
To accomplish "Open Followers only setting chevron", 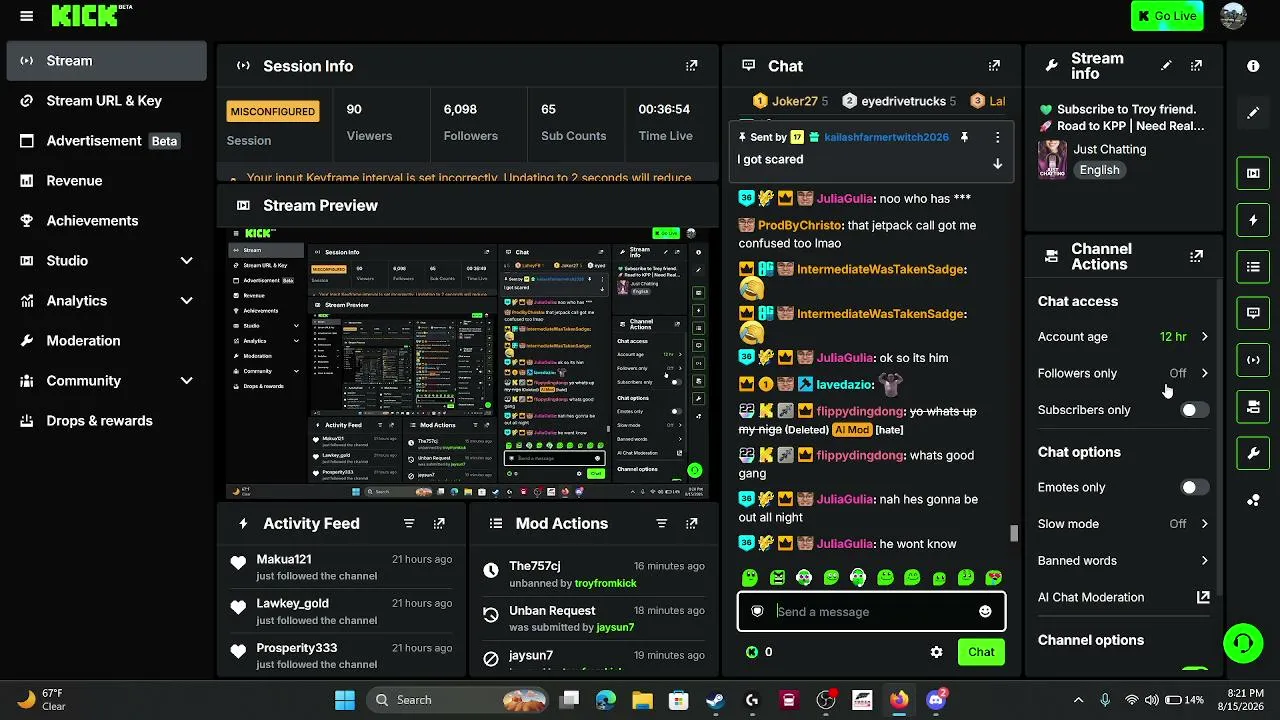I will click(1204, 373).
